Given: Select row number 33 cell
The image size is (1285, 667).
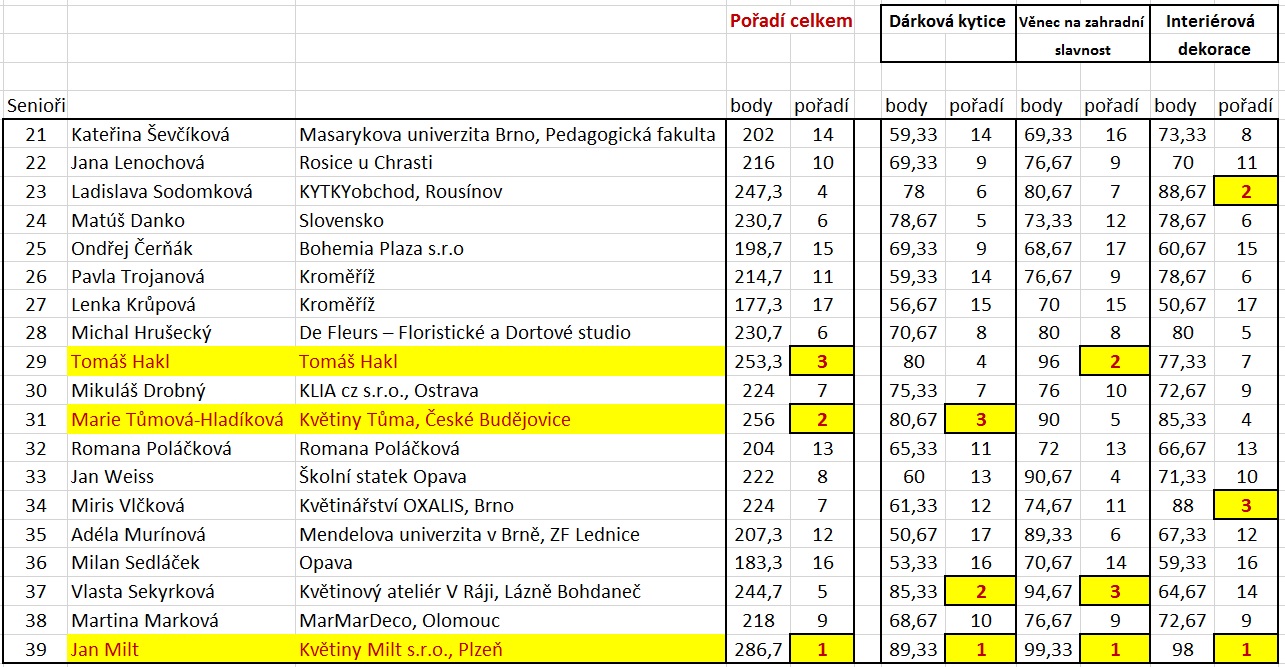Looking at the screenshot, I should pyautogui.click(x=35, y=477).
